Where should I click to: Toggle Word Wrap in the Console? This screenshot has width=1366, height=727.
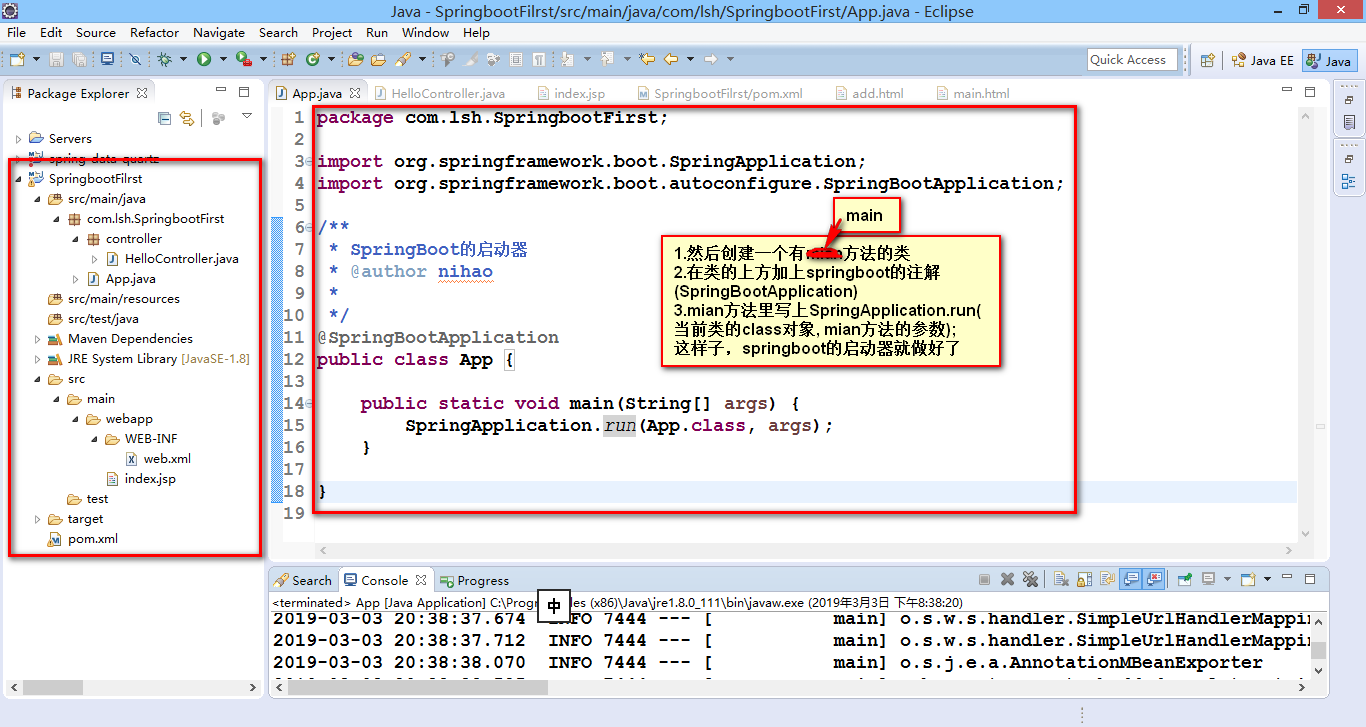1107,579
